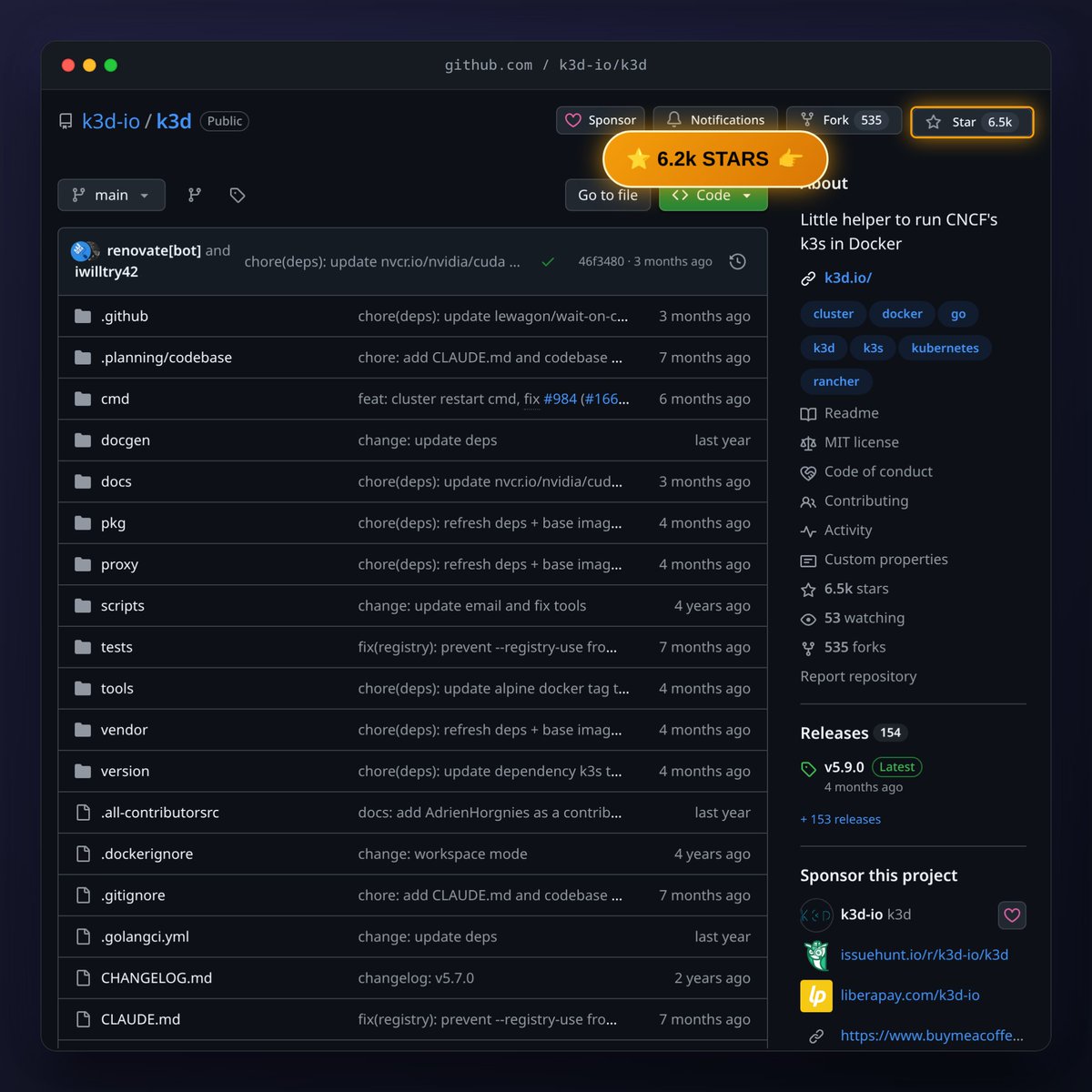The image size is (1092, 1092).
Task: Open the + 153 releases link
Action: click(841, 819)
